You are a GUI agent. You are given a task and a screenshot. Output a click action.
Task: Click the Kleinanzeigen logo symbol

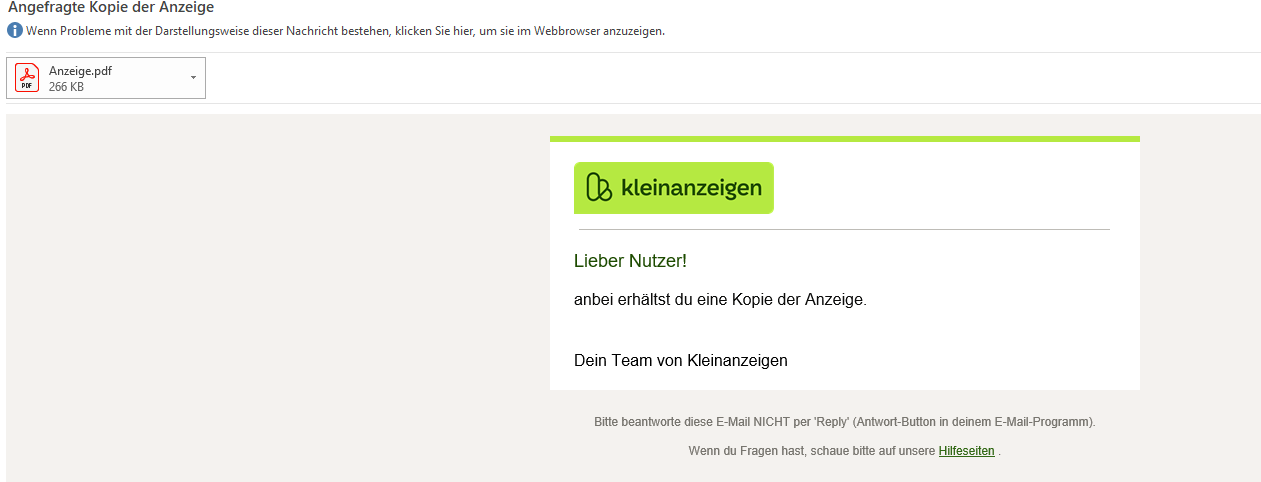[598, 188]
